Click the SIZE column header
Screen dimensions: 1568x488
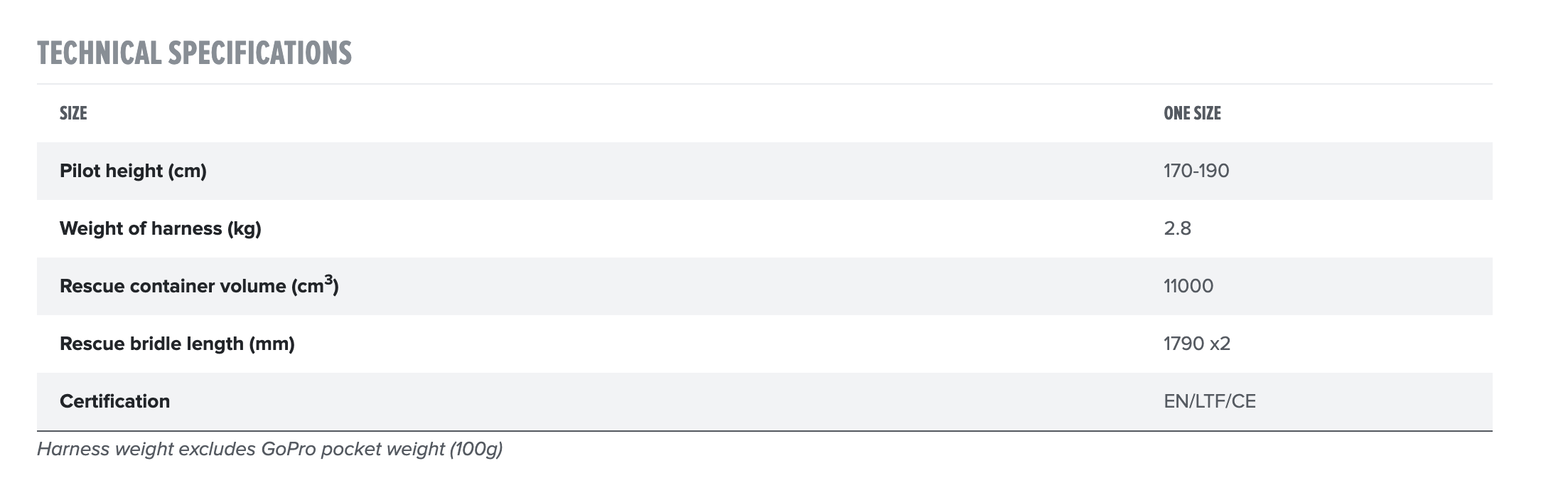pos(73,113)
